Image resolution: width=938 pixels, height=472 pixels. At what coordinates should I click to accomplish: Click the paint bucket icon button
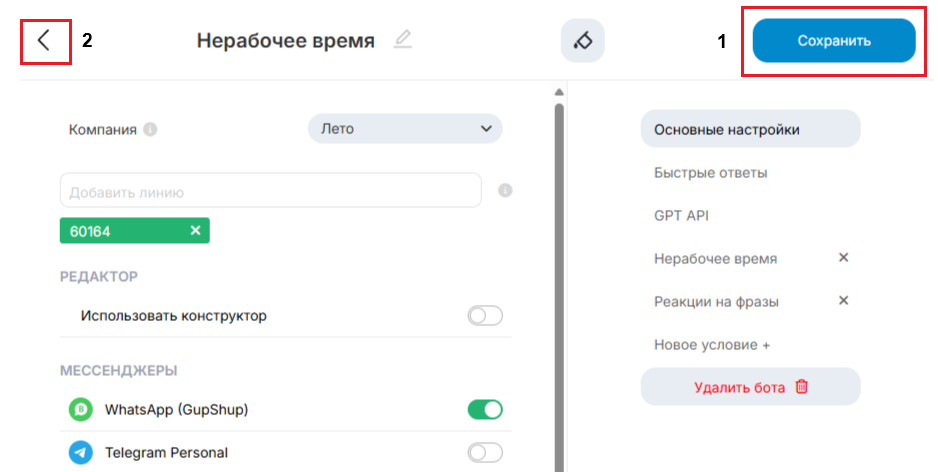click(x=582, y=41)
